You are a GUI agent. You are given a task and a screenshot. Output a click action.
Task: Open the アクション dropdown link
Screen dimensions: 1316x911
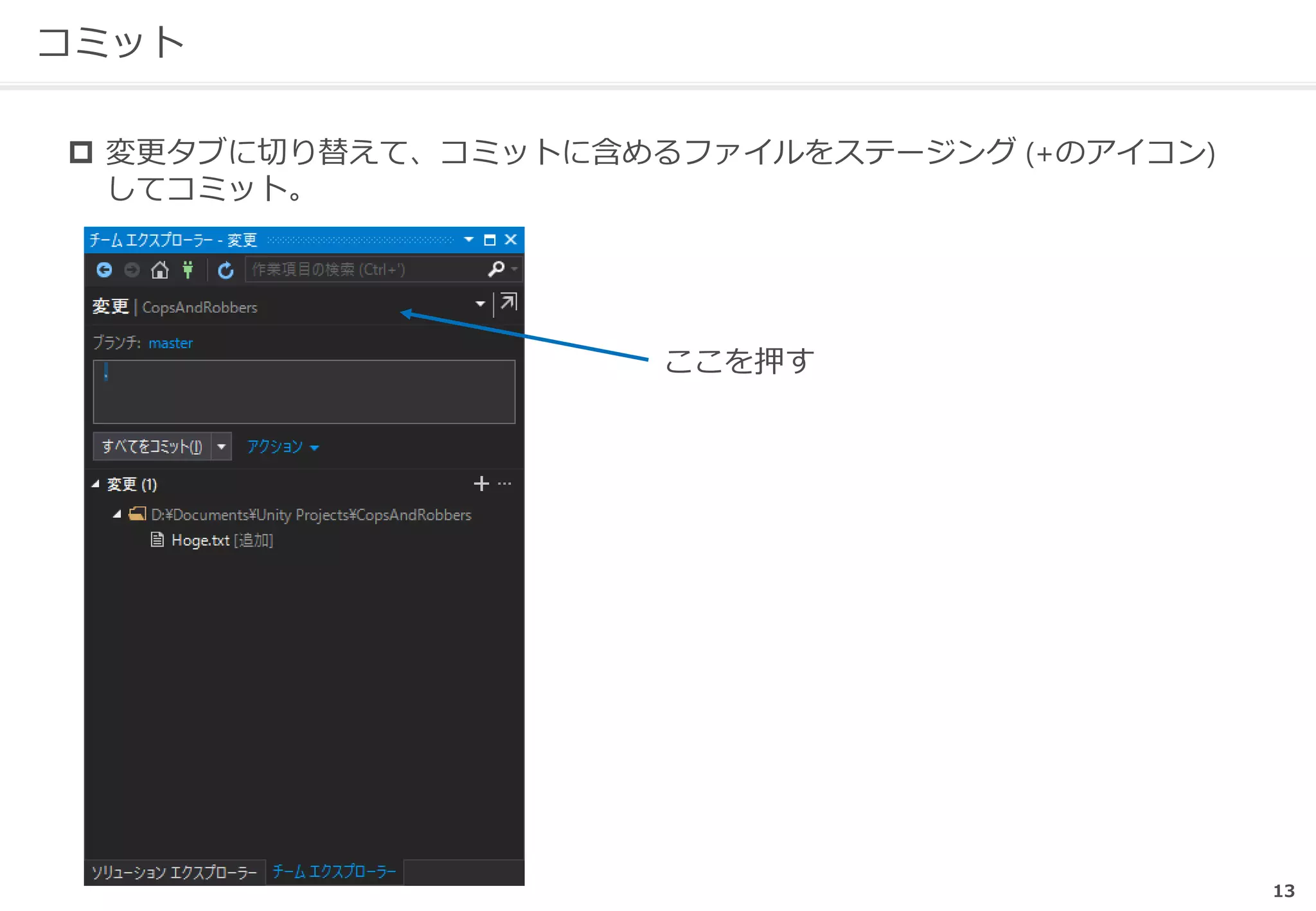(x=283, y=447)
